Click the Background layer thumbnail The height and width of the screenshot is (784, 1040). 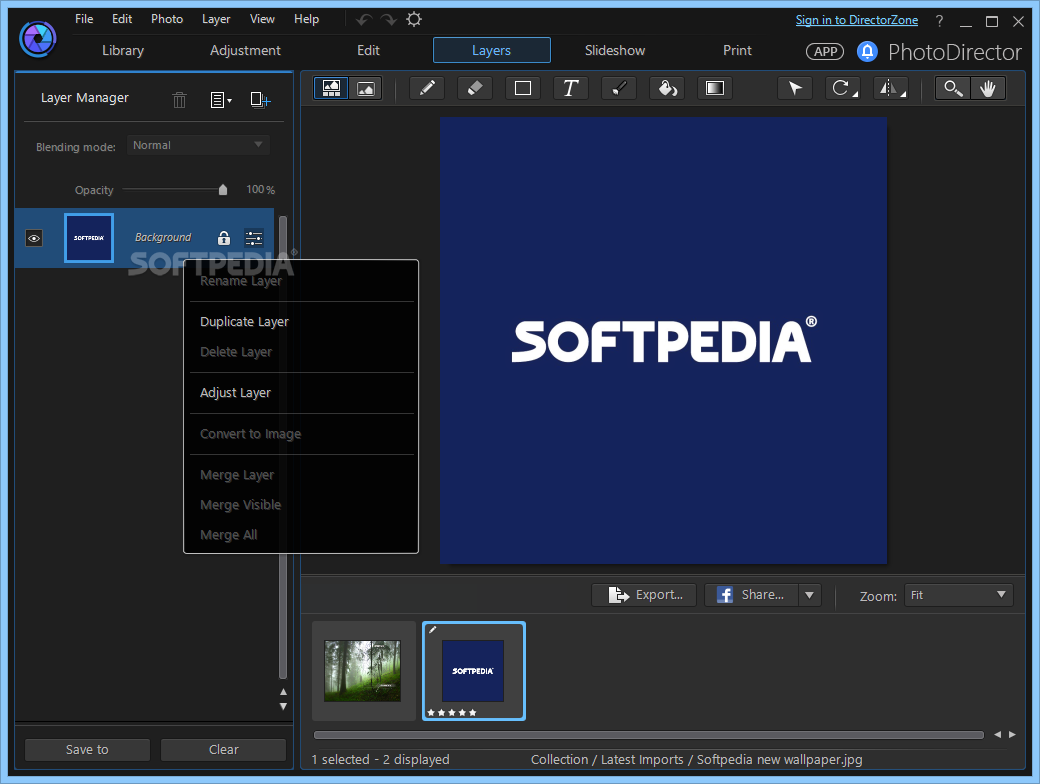pyautogui.click(x=89, y=237)
